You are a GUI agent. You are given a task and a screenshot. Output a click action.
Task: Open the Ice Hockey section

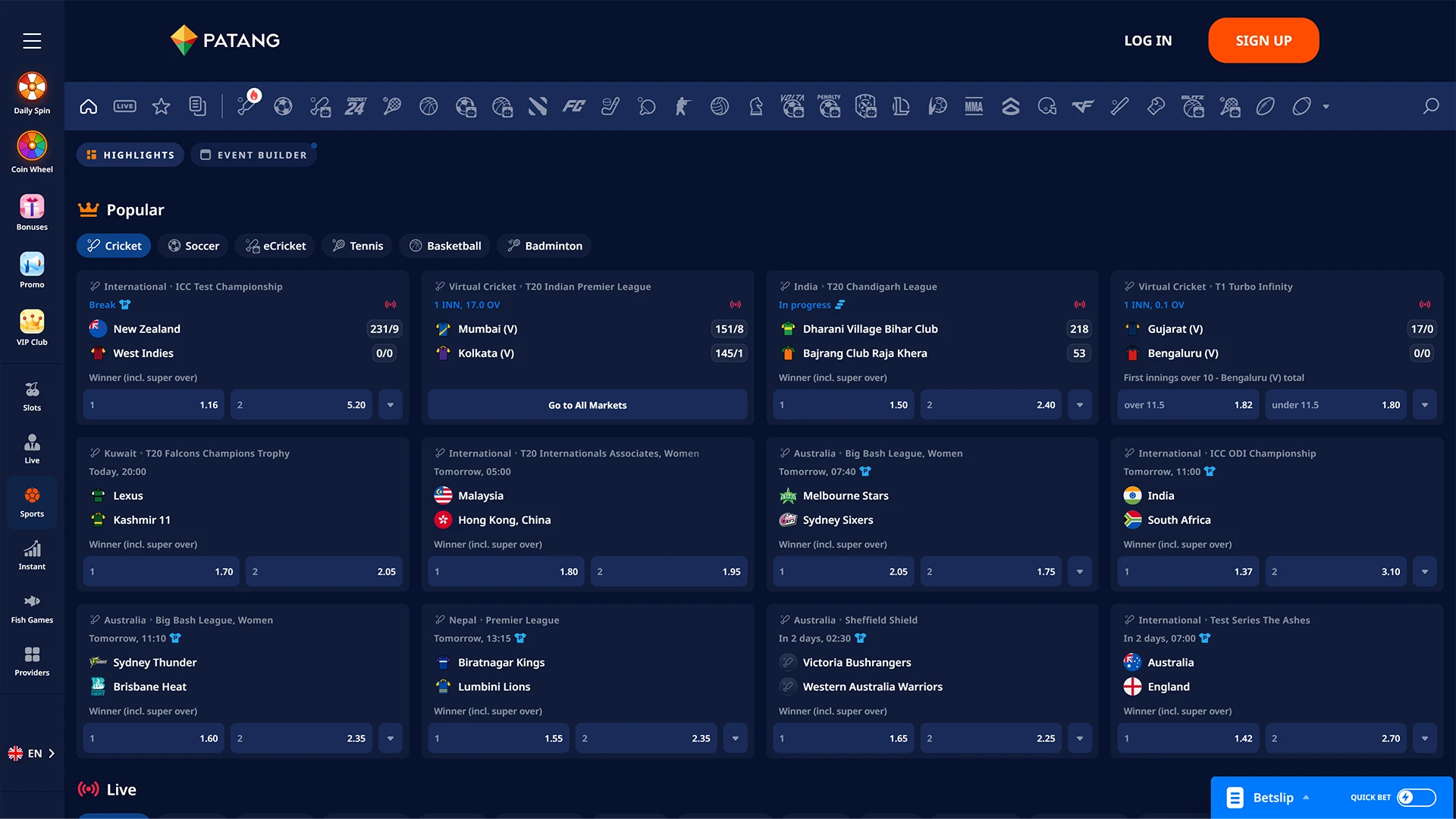pyautogui.click(x=610, y=106)
